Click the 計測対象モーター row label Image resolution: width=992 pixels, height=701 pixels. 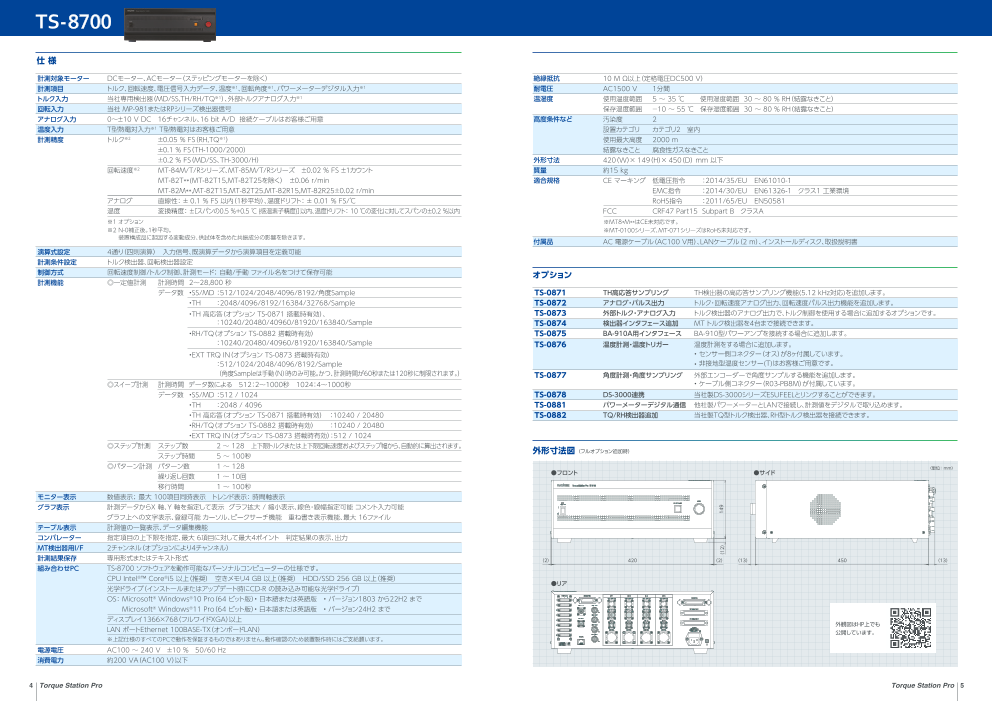coord(64,78)
